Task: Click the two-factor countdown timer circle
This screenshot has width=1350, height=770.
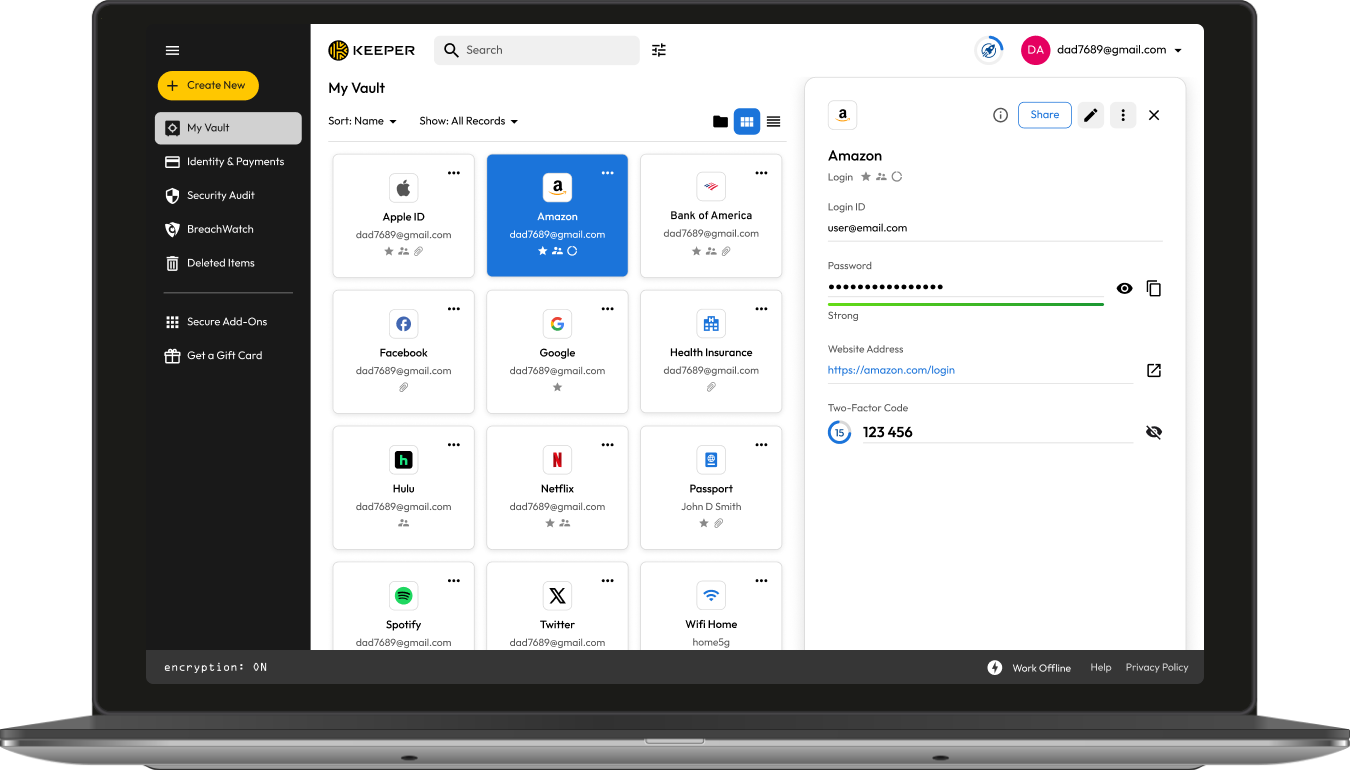Action: click(x=840, y=432)
